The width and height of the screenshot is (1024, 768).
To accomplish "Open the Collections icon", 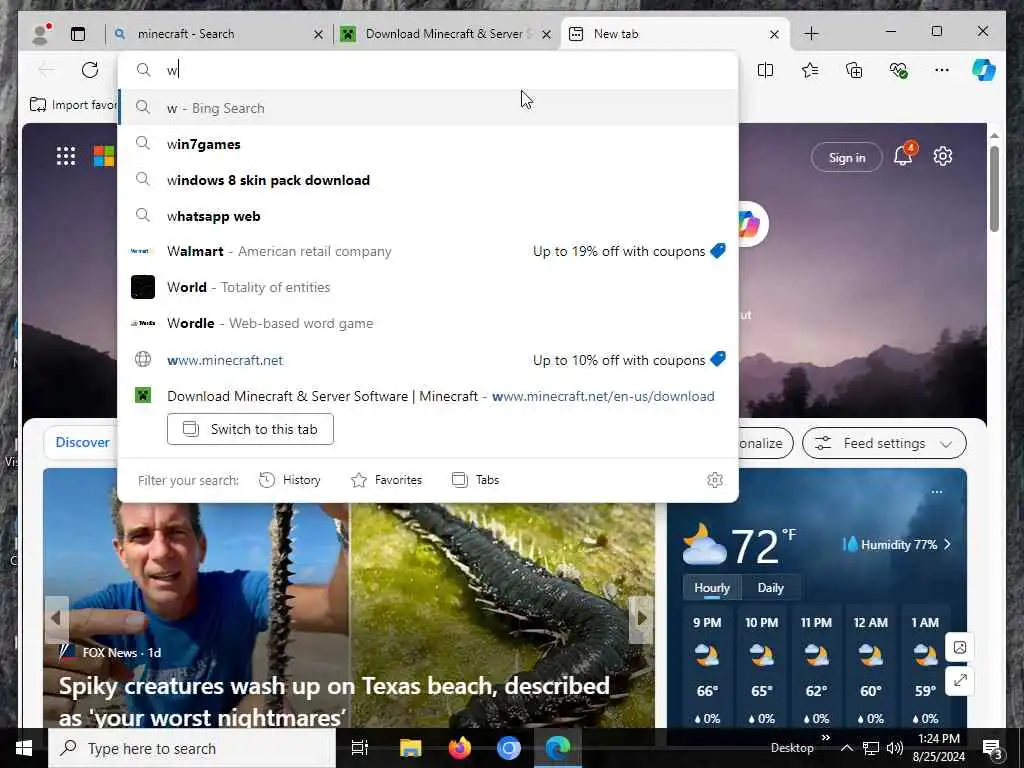I will tap(854, 70).
